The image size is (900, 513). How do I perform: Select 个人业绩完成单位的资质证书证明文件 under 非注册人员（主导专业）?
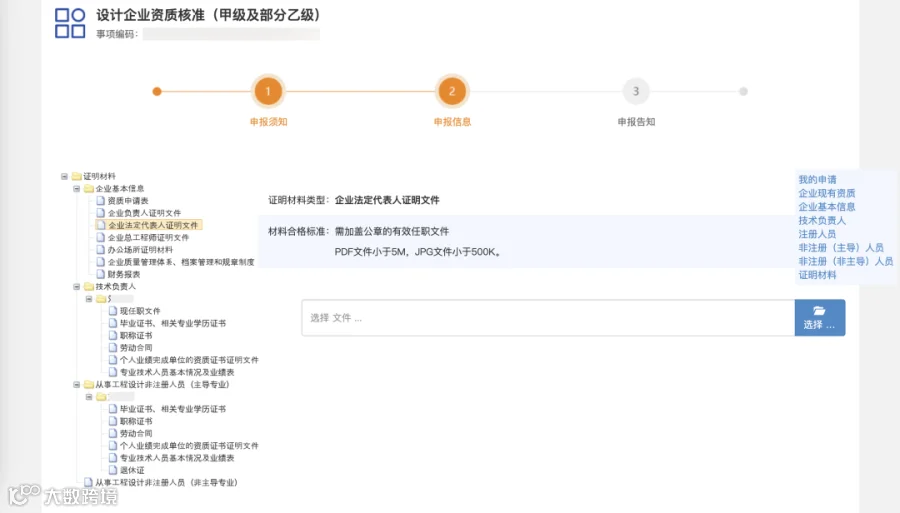point(189,445)
